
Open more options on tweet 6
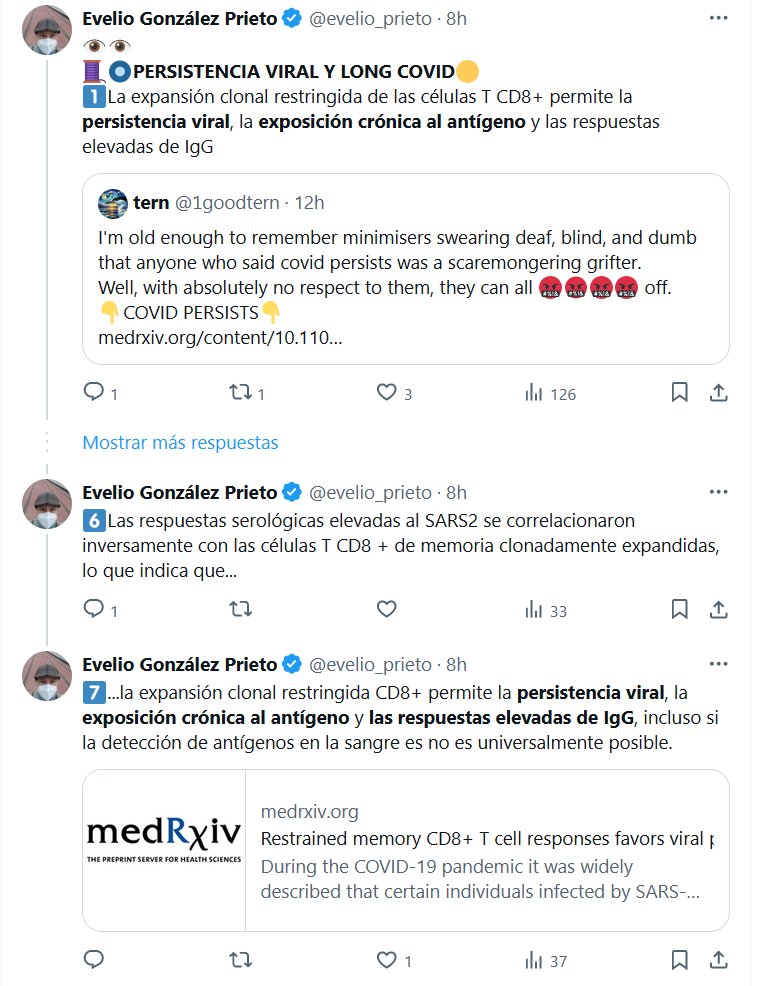coord(717,492)
